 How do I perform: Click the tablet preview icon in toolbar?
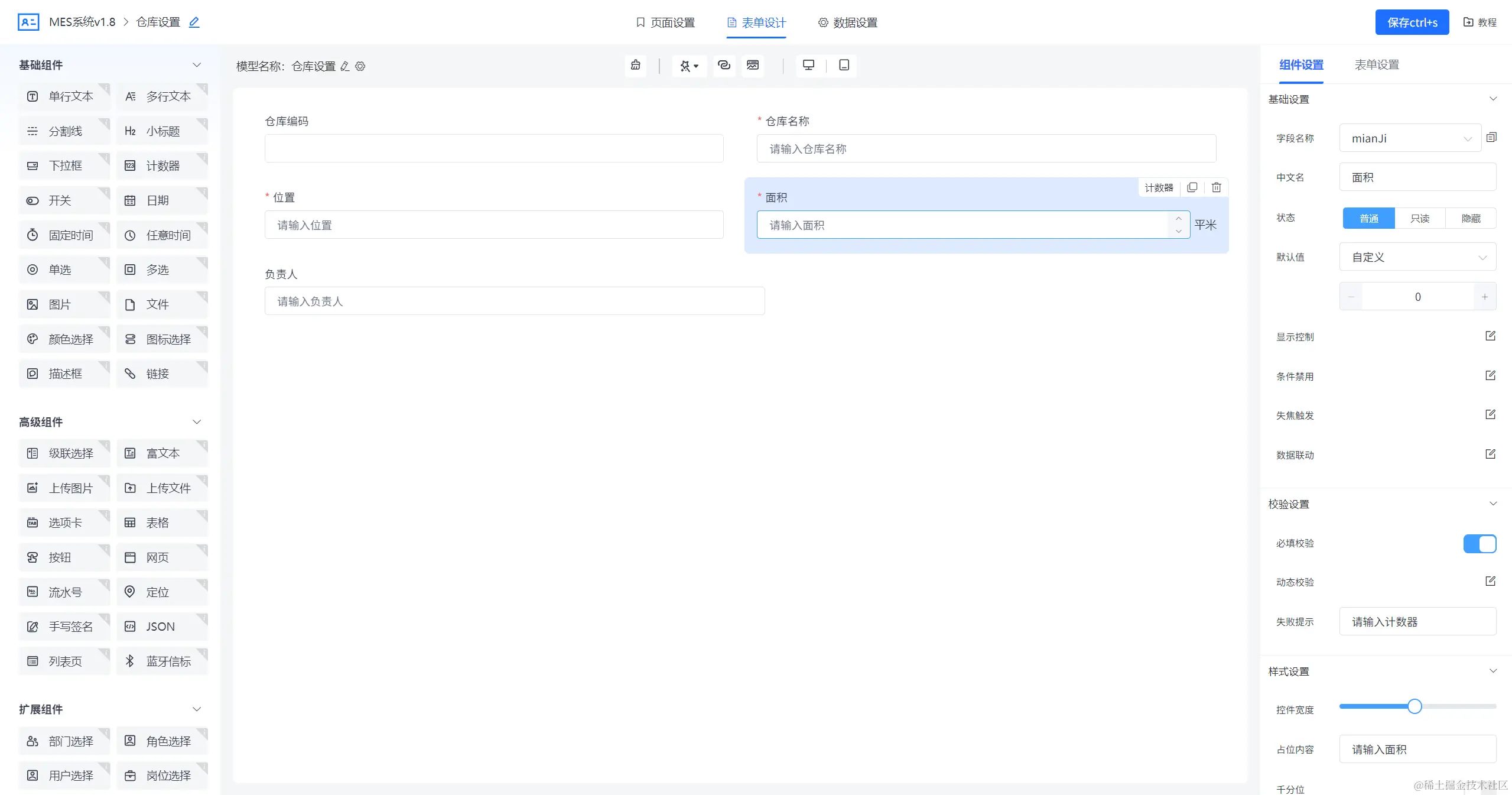pyautogui.click(x=844, y=65)
